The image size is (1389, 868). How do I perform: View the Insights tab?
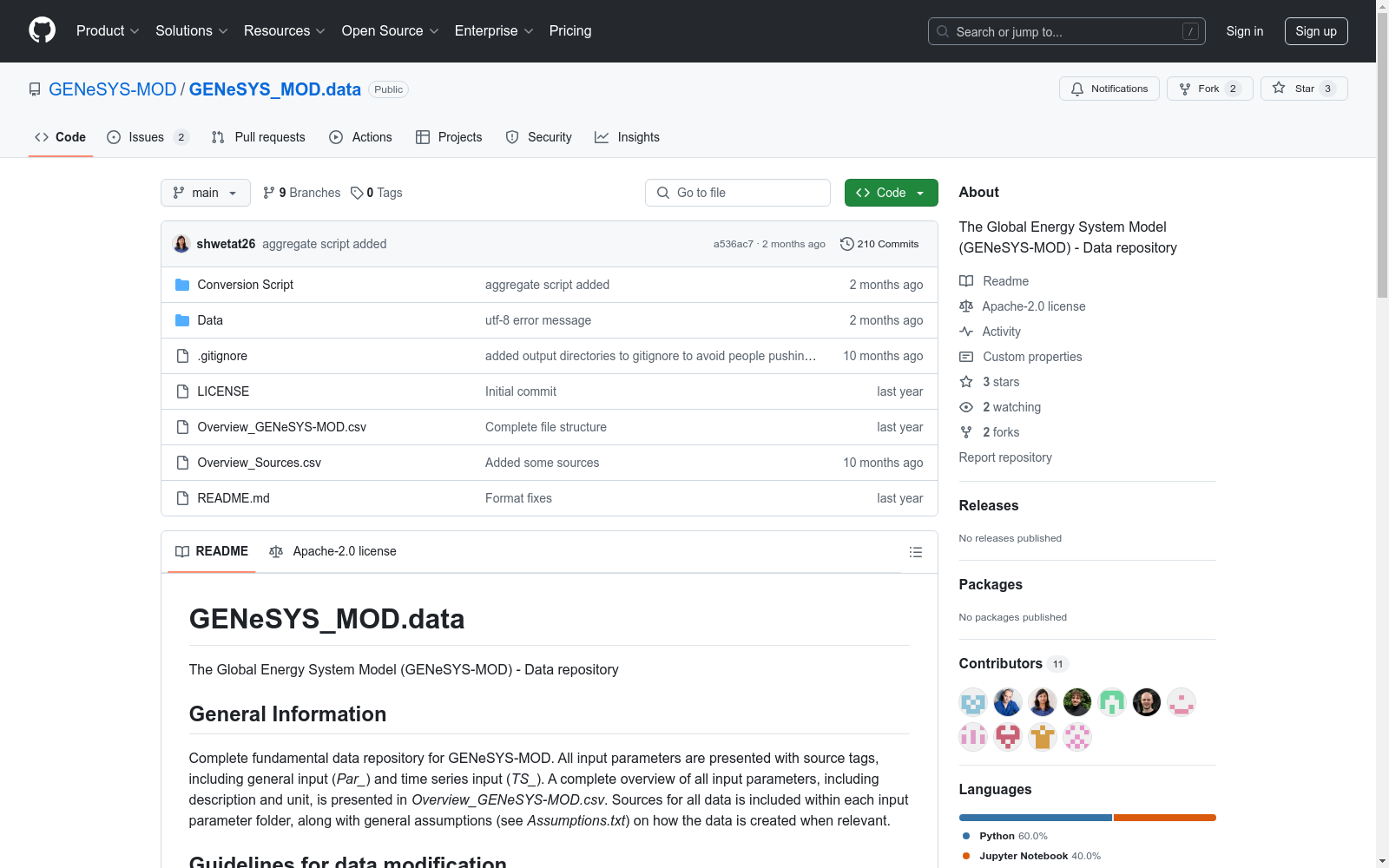[627, 137]
